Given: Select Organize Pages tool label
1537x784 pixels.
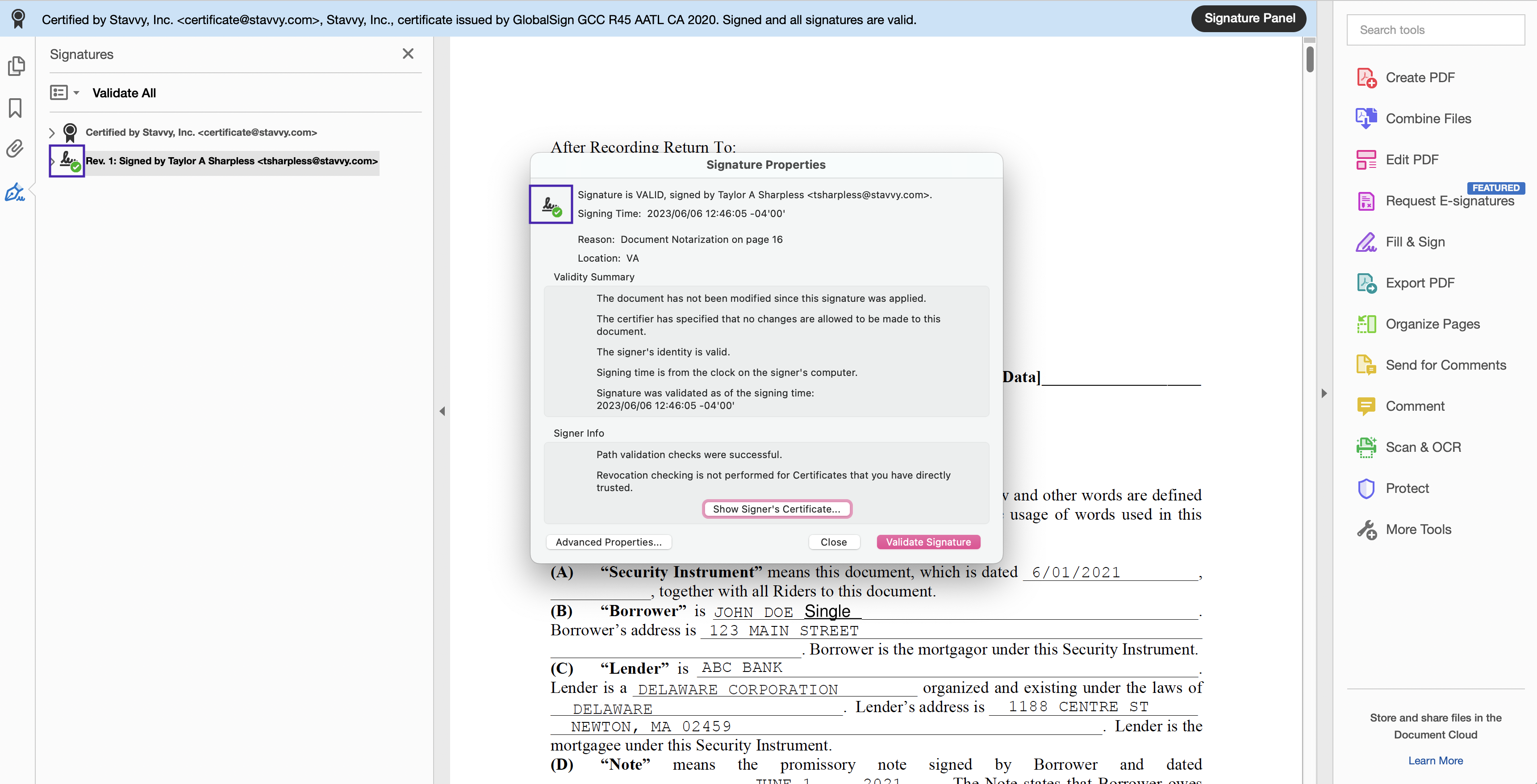Looking at the screenshot, I should coord(1433,324).
